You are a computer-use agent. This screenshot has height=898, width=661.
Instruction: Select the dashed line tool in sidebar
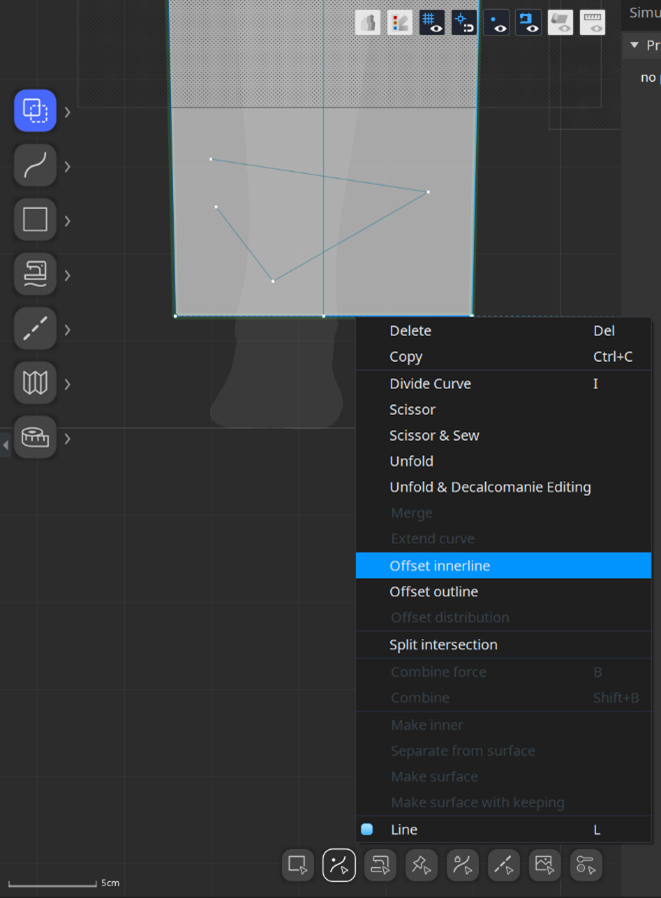(35, 328)
